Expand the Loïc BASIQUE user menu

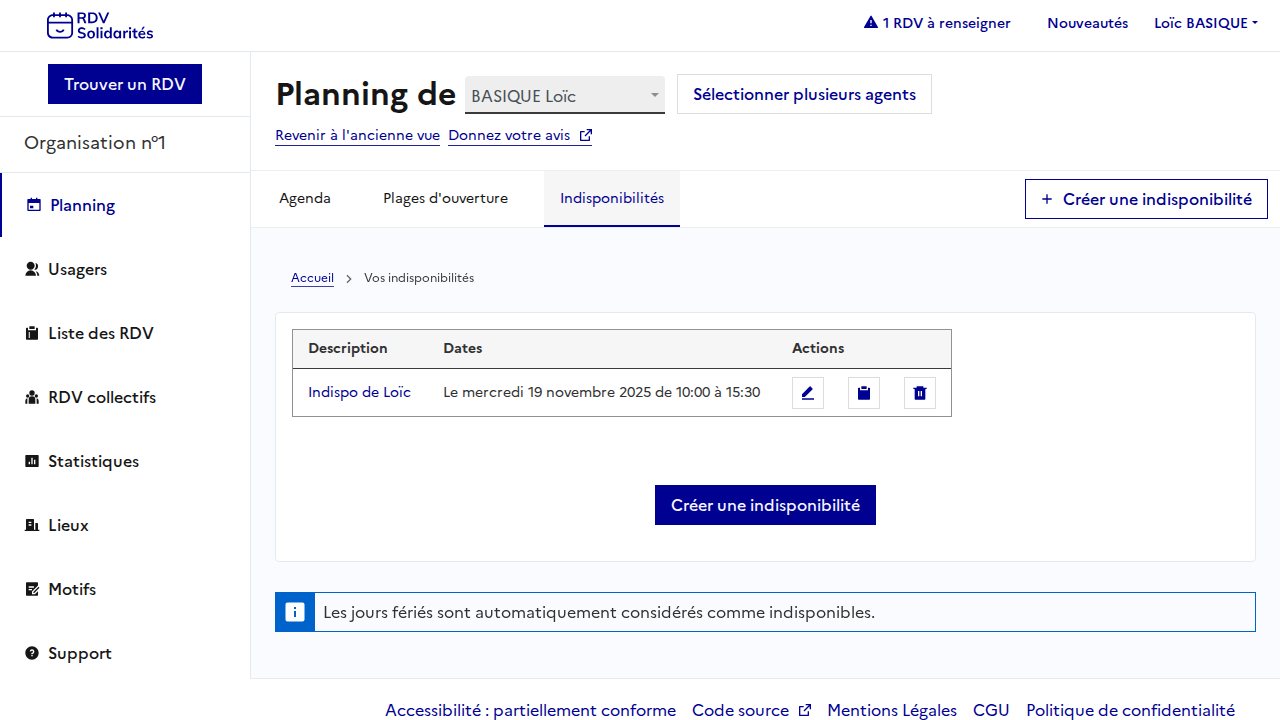point(1205,23)
